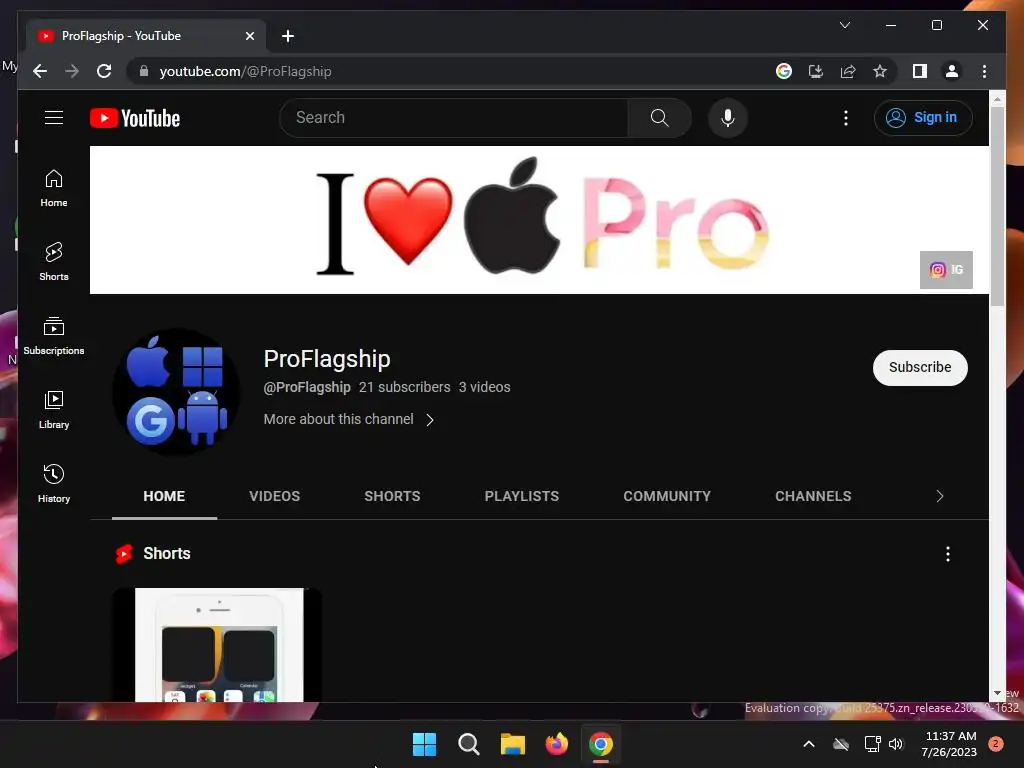1024x768 pixels.
Task: Open Chrome three-dot menu
Action: (984, 71)
